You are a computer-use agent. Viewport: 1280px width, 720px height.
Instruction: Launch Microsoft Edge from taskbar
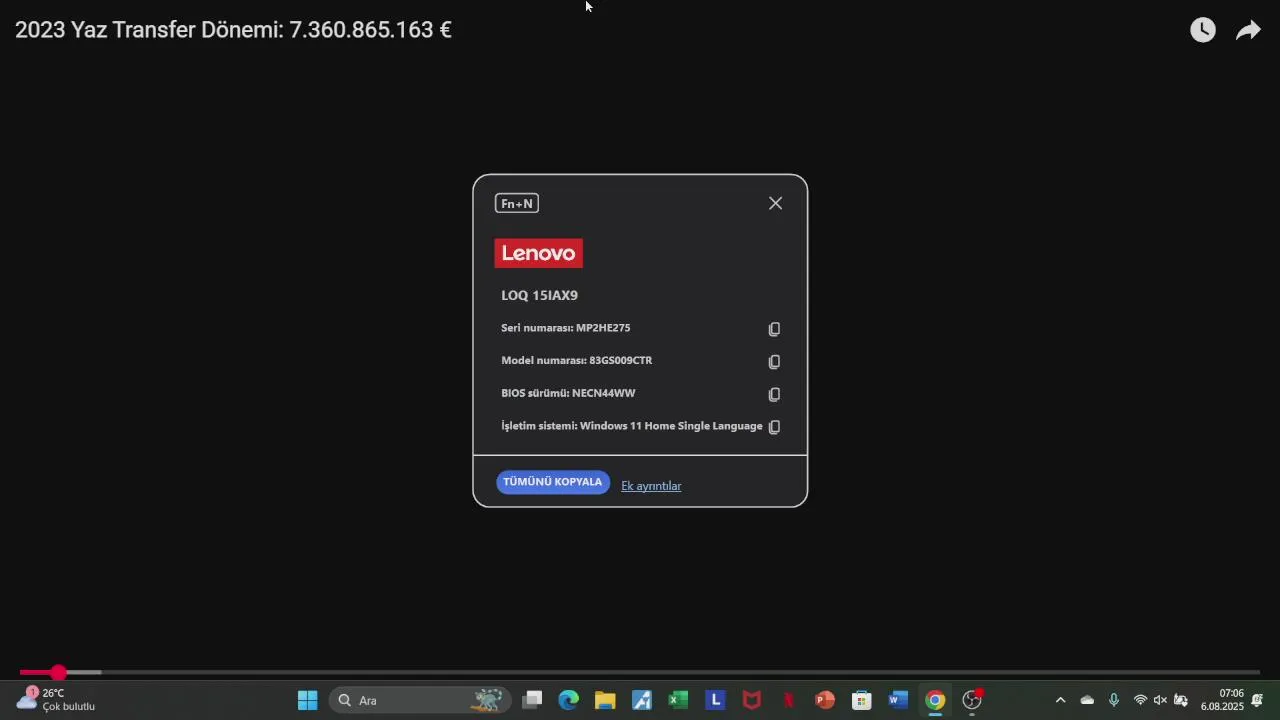click(569, 700)
